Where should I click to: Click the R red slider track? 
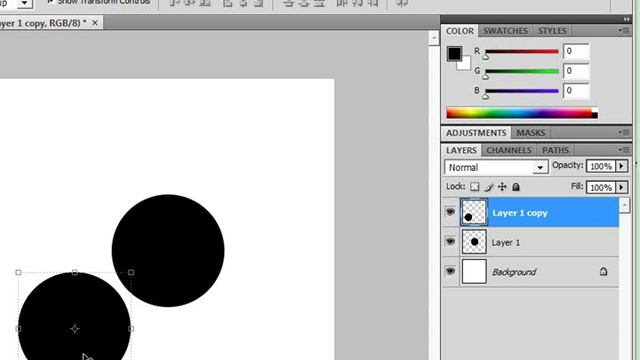coord(522,51)
